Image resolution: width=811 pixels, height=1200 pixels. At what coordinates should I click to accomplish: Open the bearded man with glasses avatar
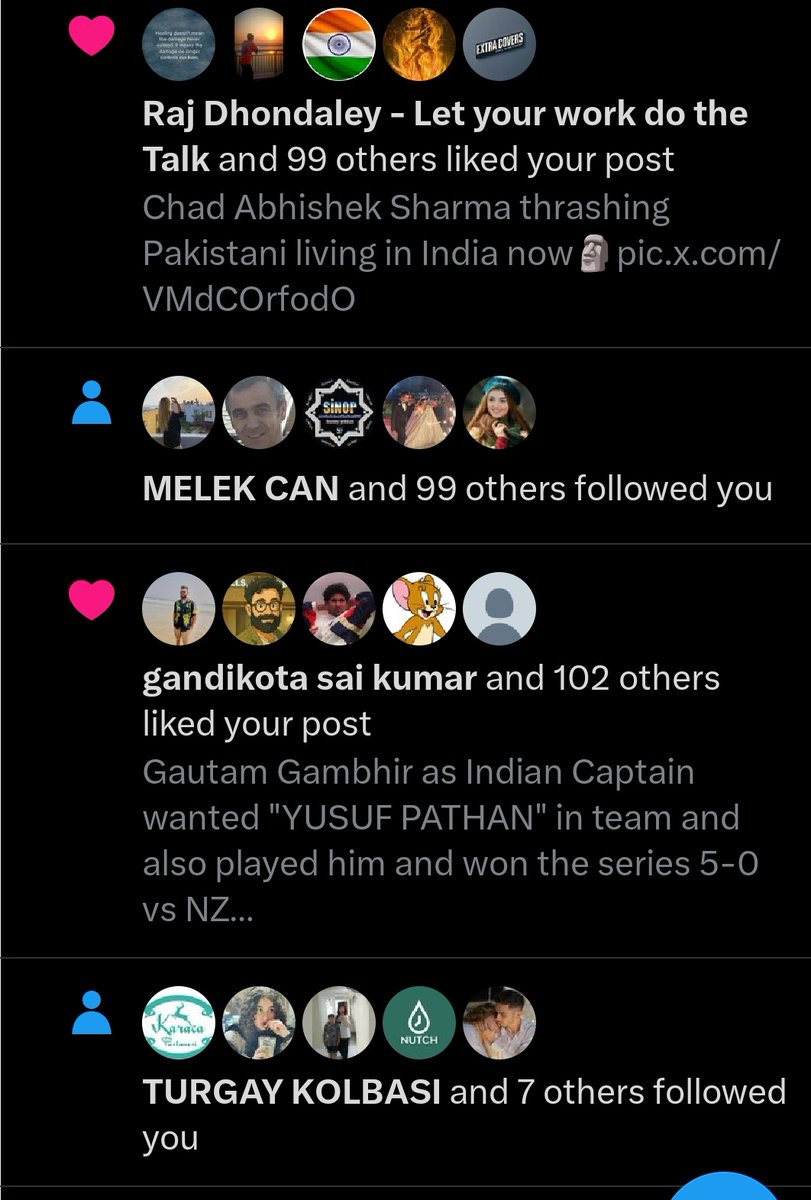(259, 609)
